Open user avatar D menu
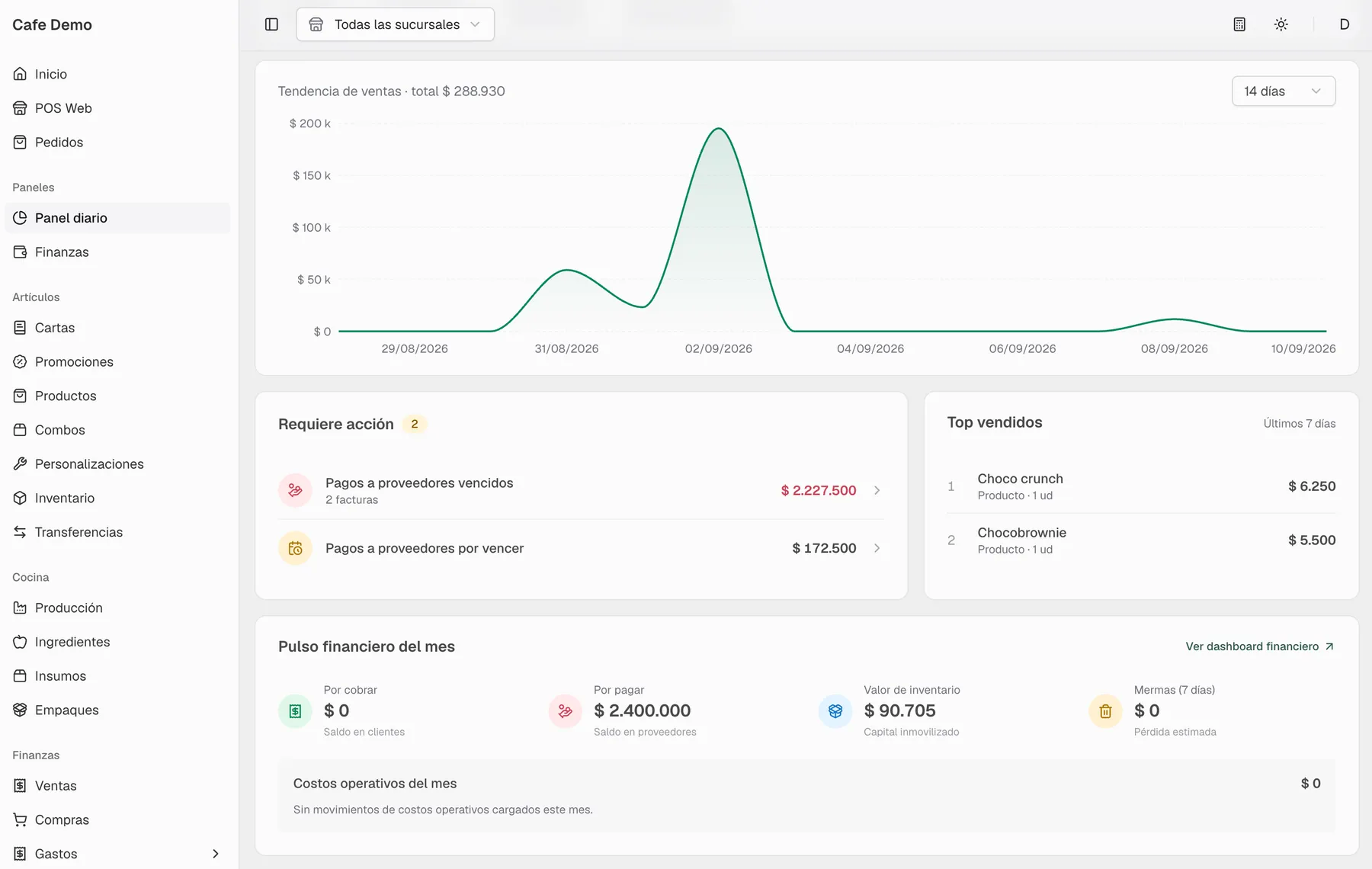The height and width of the screenshot is (869, 1372). pos(1345,24)
